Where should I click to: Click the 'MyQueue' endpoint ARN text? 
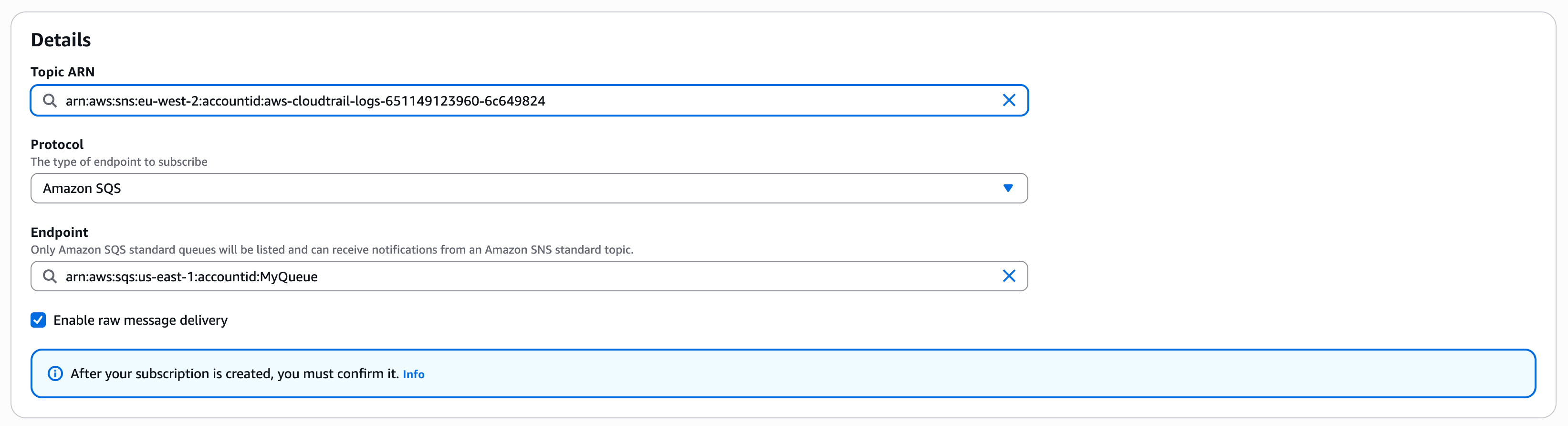click(x=289, y=277)
